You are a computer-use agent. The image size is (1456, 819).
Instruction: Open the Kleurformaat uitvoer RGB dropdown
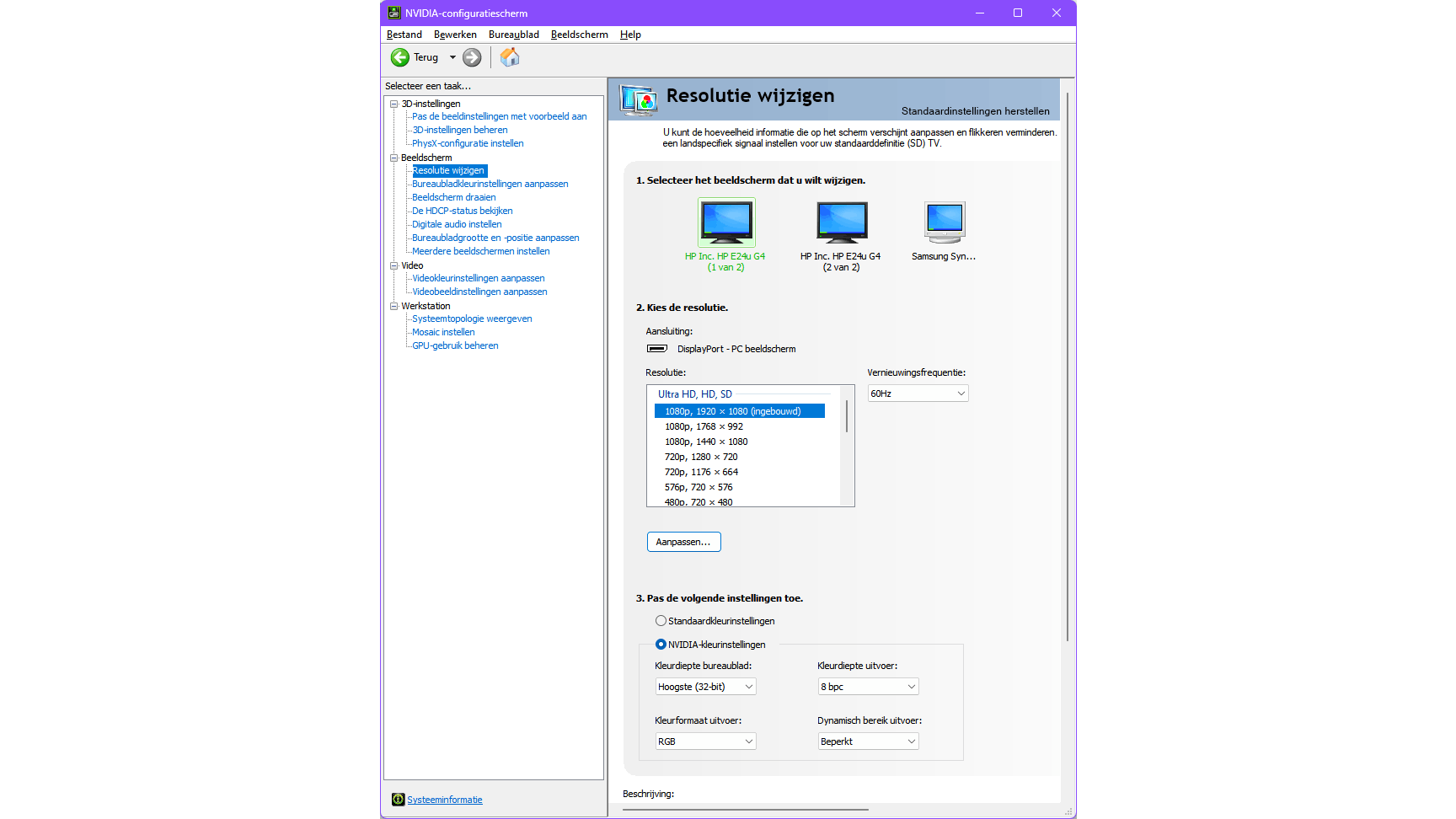tap(705, 741)
